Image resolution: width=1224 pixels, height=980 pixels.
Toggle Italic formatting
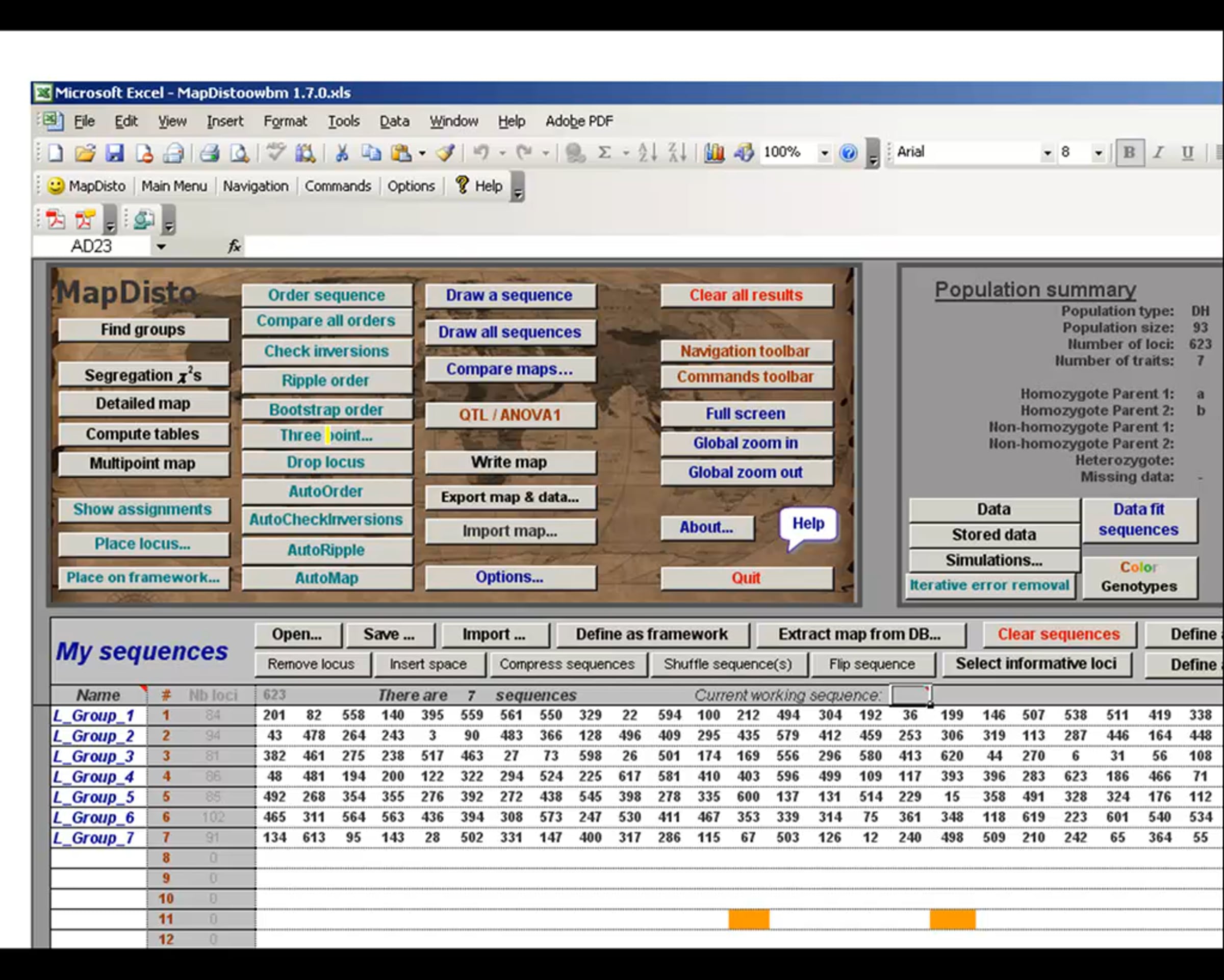click(1158, 152)
